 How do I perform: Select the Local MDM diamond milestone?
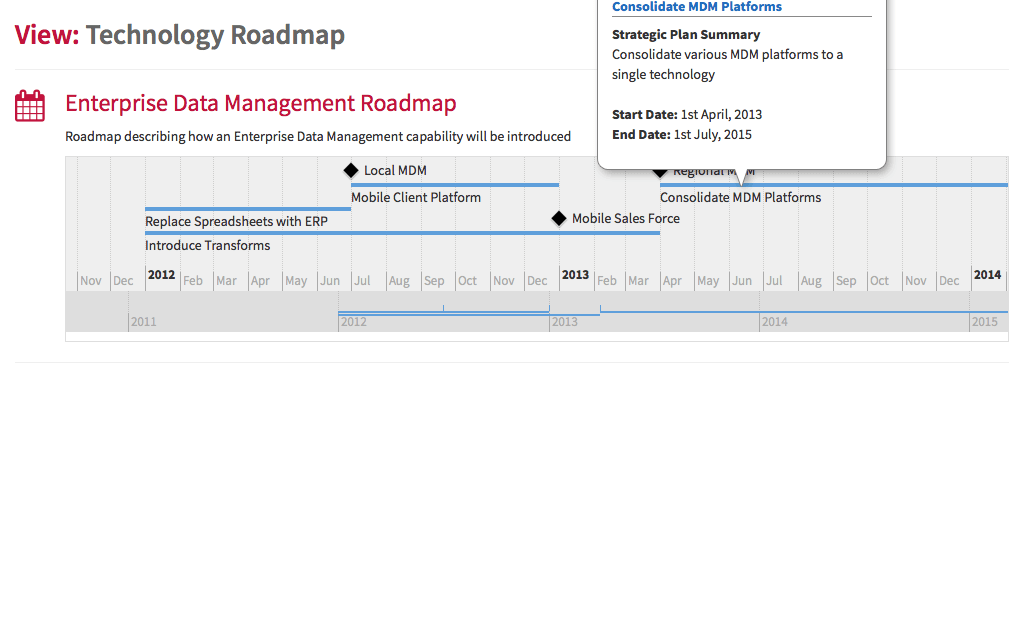coord(351,170)
